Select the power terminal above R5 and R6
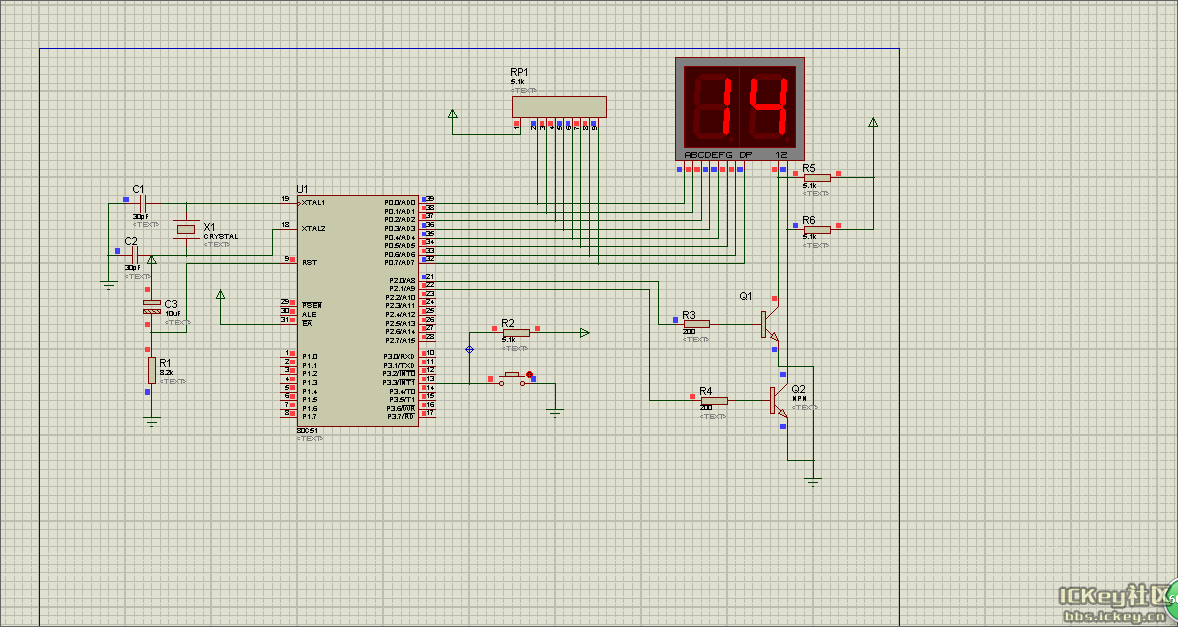Screen dimensions: 1178x627 click(x=873, y=122)
